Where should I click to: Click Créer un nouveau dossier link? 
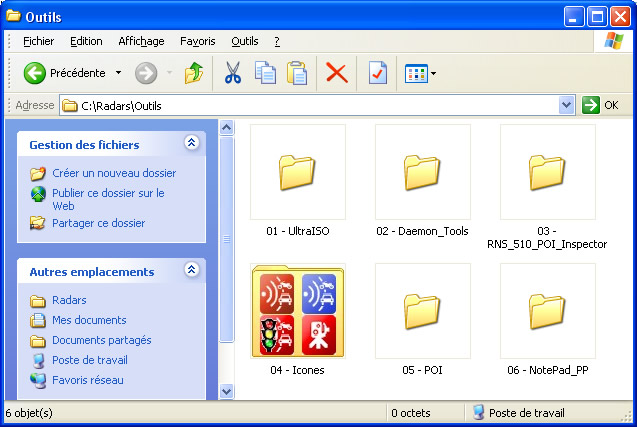114,173
